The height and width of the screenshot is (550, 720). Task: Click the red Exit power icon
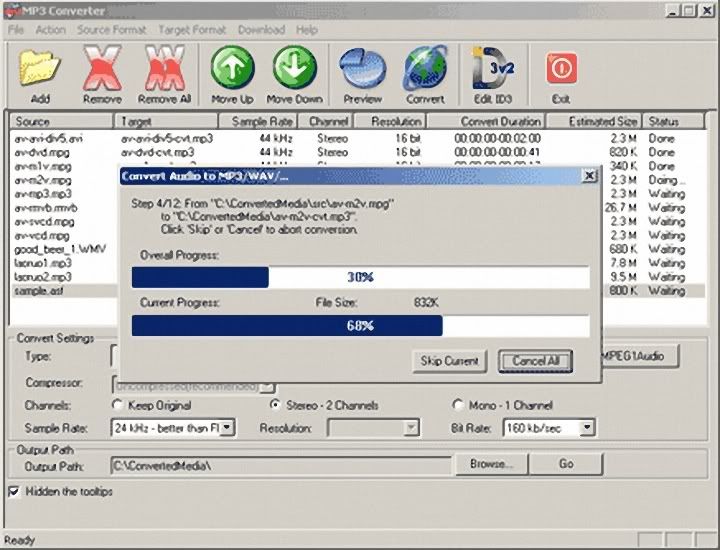point(561,68)
